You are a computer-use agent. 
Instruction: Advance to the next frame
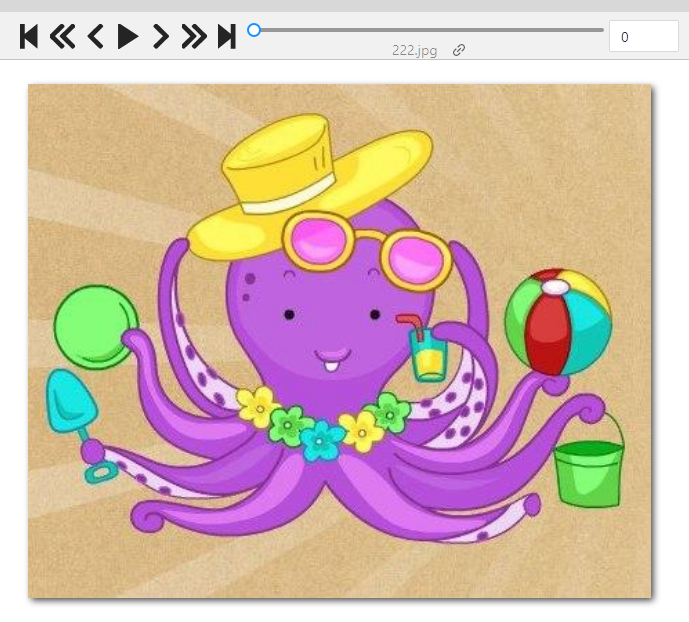click(160, 37)
